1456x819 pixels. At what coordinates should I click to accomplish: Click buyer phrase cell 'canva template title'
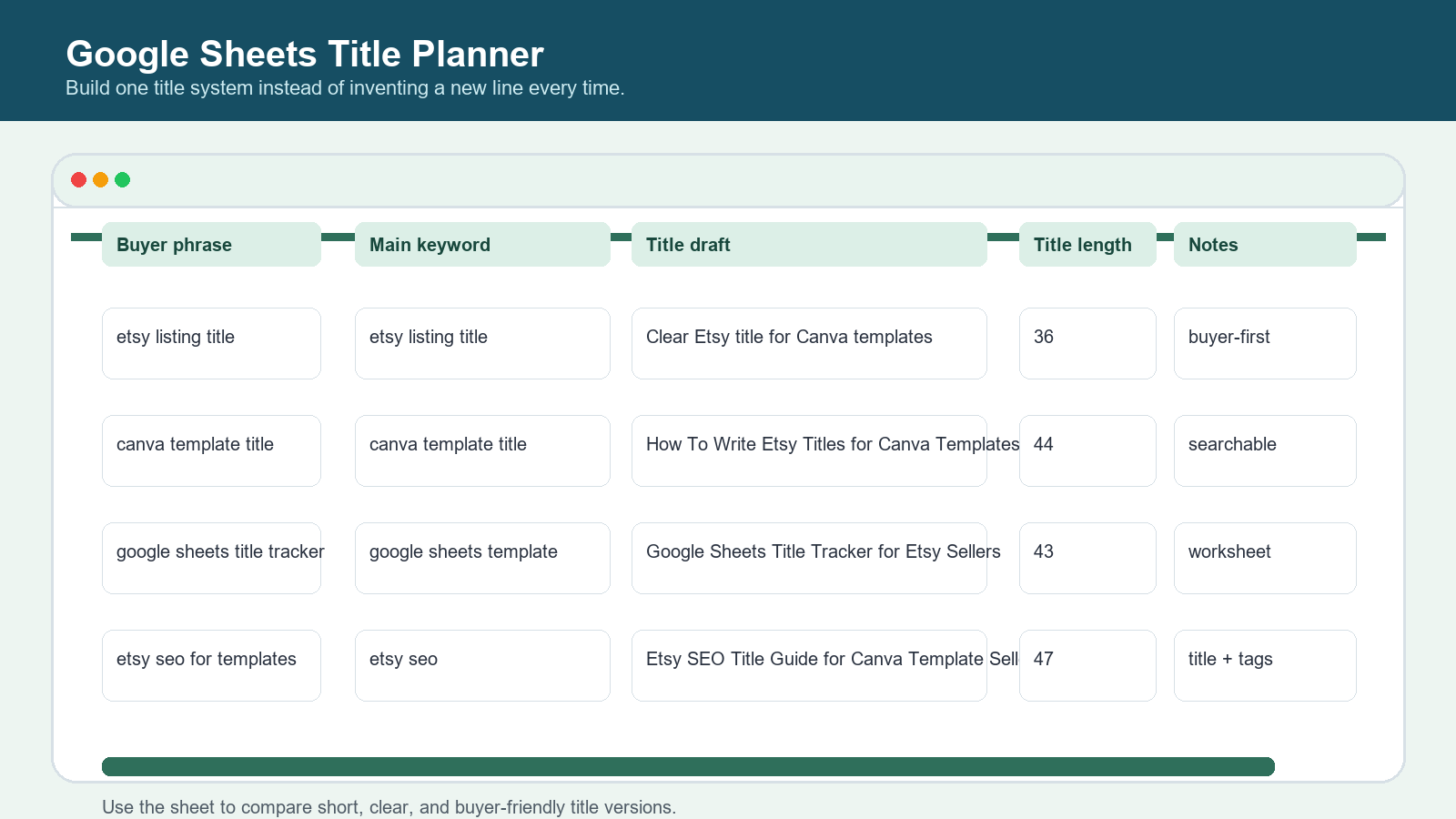pos(211,450)
